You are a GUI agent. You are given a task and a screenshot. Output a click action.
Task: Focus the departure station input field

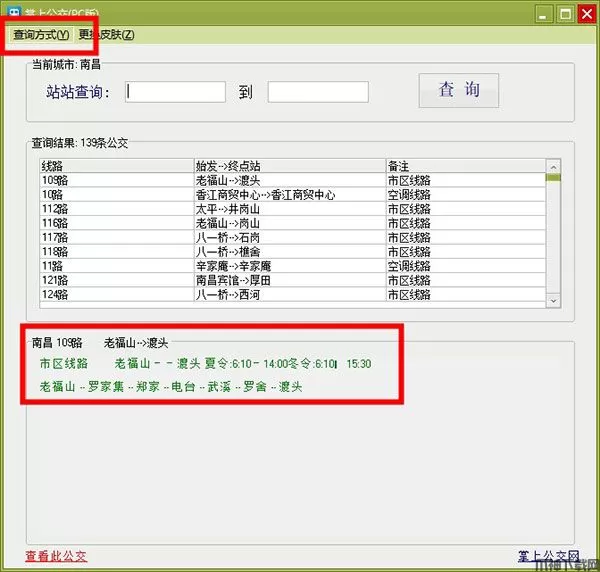coord(175,92)
